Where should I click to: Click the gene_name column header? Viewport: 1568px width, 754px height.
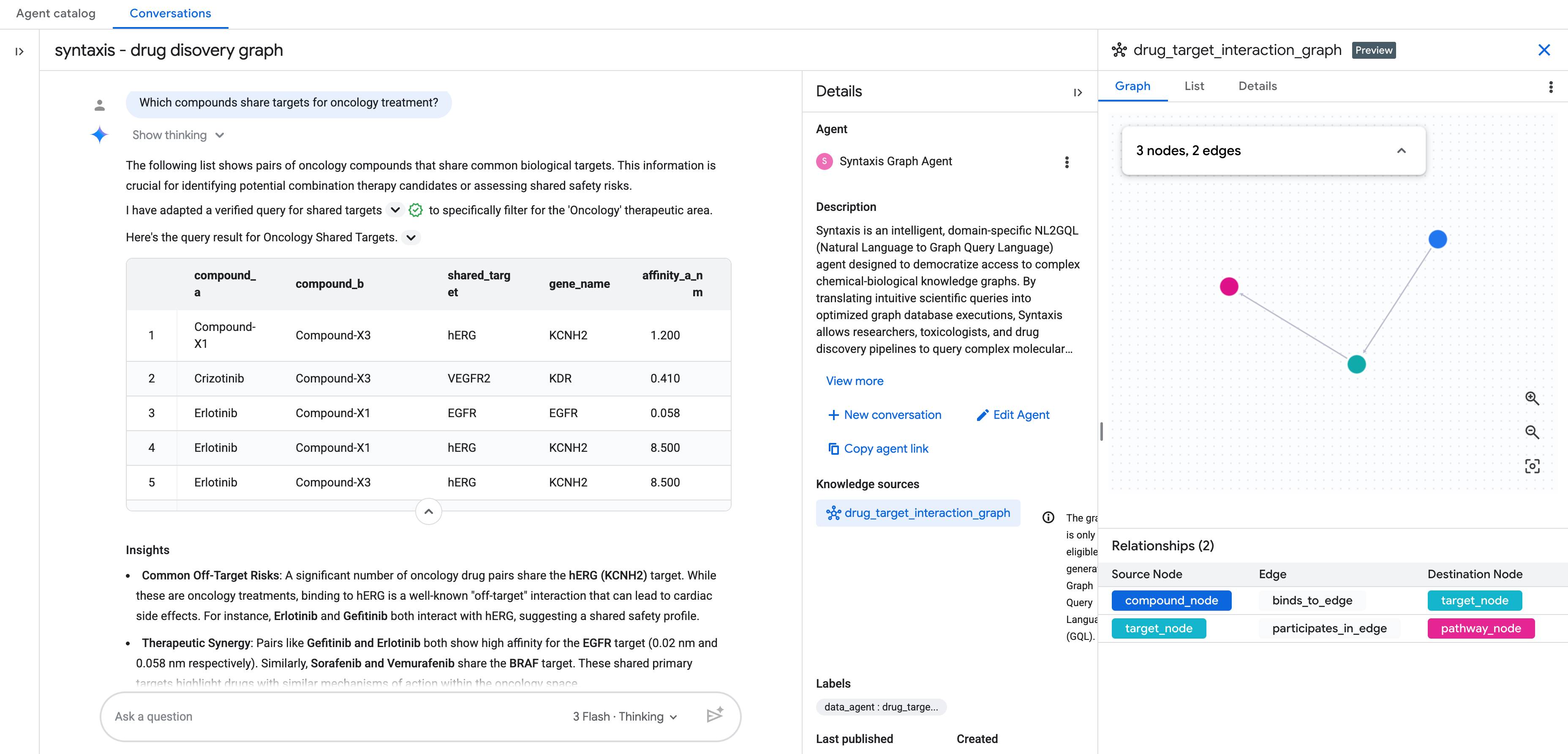579,284
